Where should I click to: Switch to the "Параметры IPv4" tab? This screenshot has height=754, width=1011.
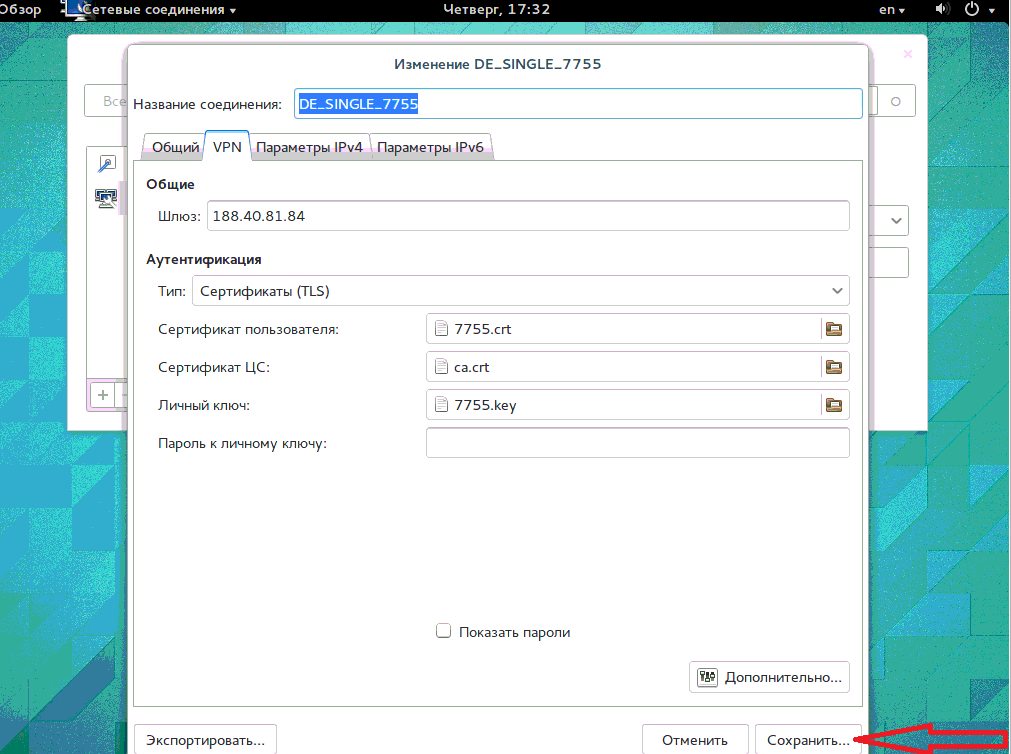[309, 147]
